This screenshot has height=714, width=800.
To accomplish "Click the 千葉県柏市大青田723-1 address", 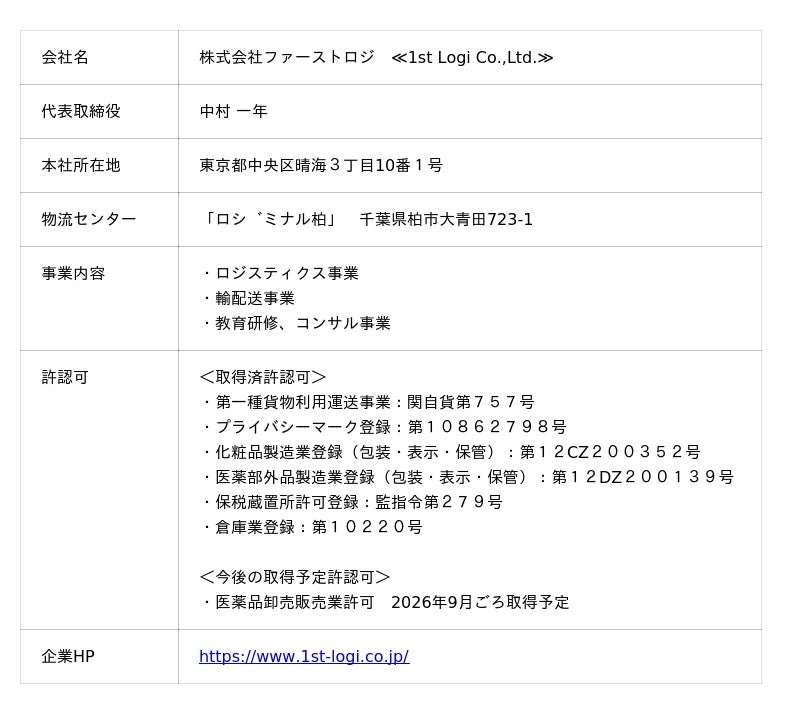I will pos(446,219).
